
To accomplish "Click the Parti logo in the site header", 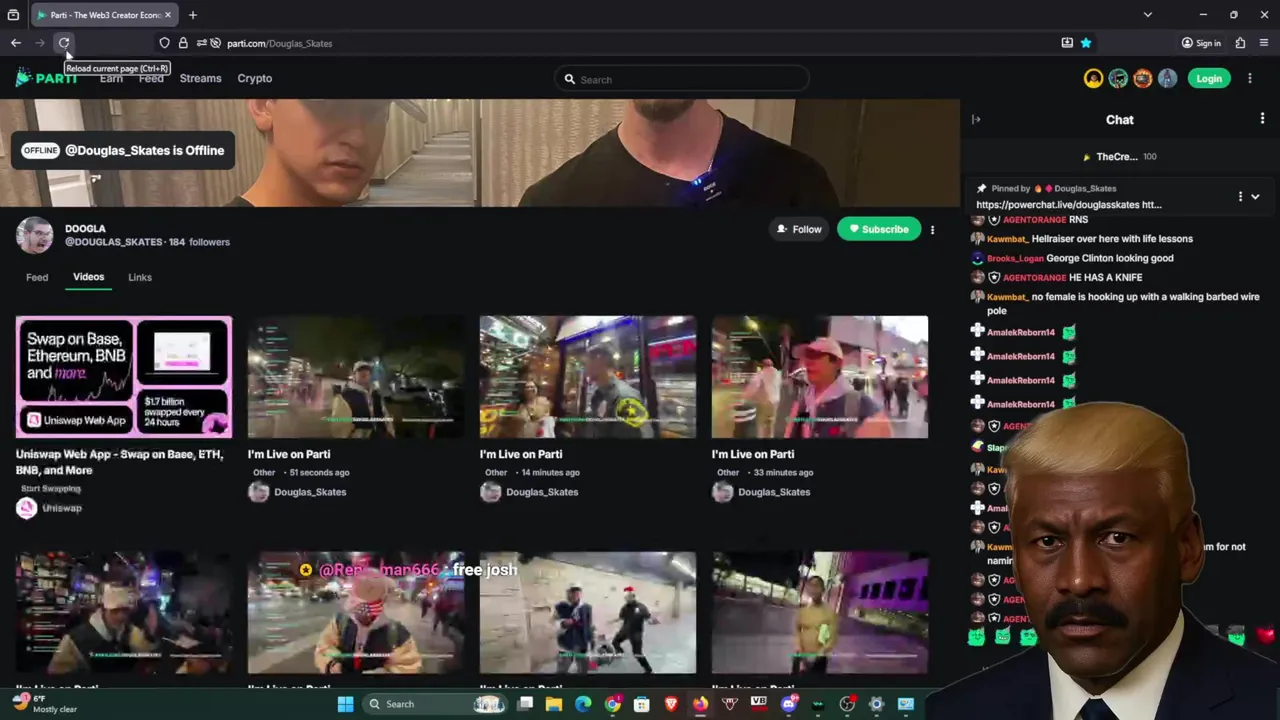I will tap(46, 78).
